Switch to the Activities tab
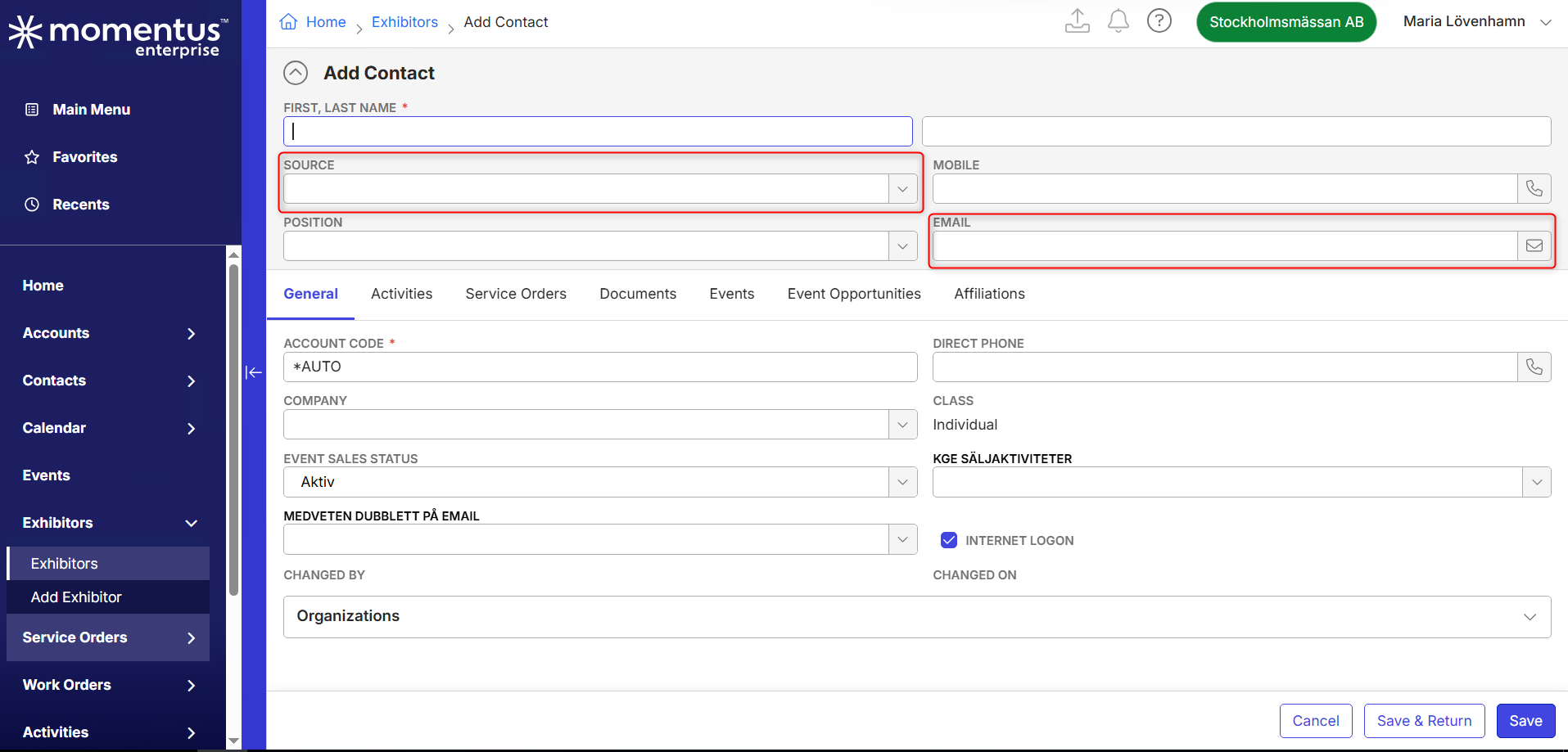Screen dimensions: 1568x752 tap(402, 294)
